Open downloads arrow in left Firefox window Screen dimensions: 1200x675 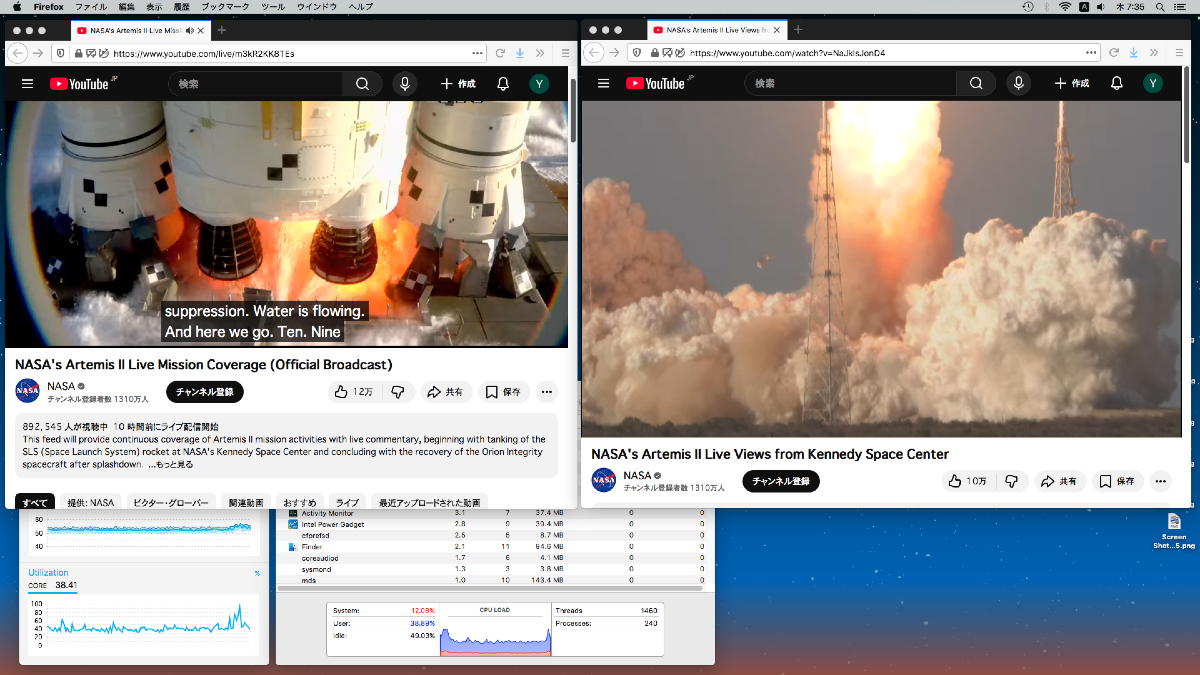point(521,53)
